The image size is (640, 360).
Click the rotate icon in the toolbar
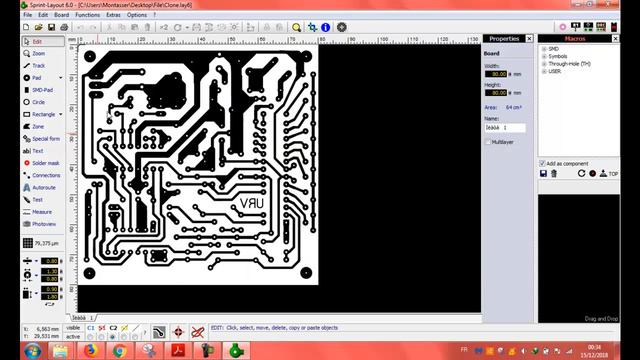[178, 27]
